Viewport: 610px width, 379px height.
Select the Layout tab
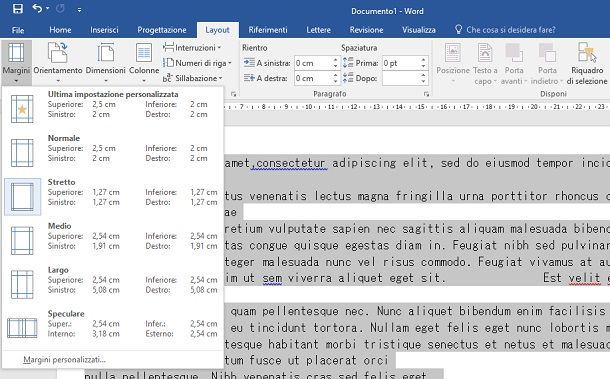tap(217, 30)
